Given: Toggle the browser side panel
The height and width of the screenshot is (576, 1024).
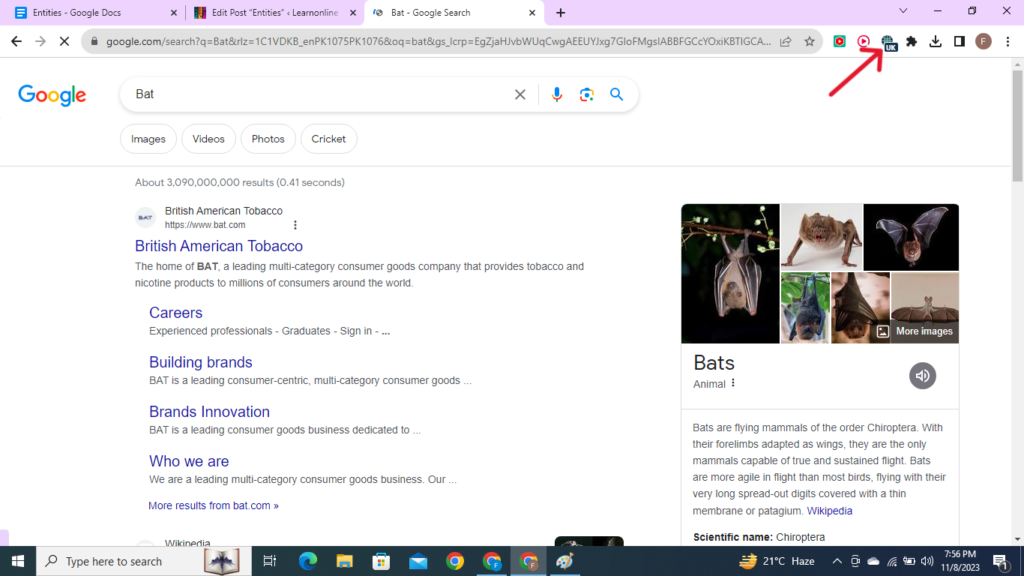Looking at the screenshot, I should [959, 41].
